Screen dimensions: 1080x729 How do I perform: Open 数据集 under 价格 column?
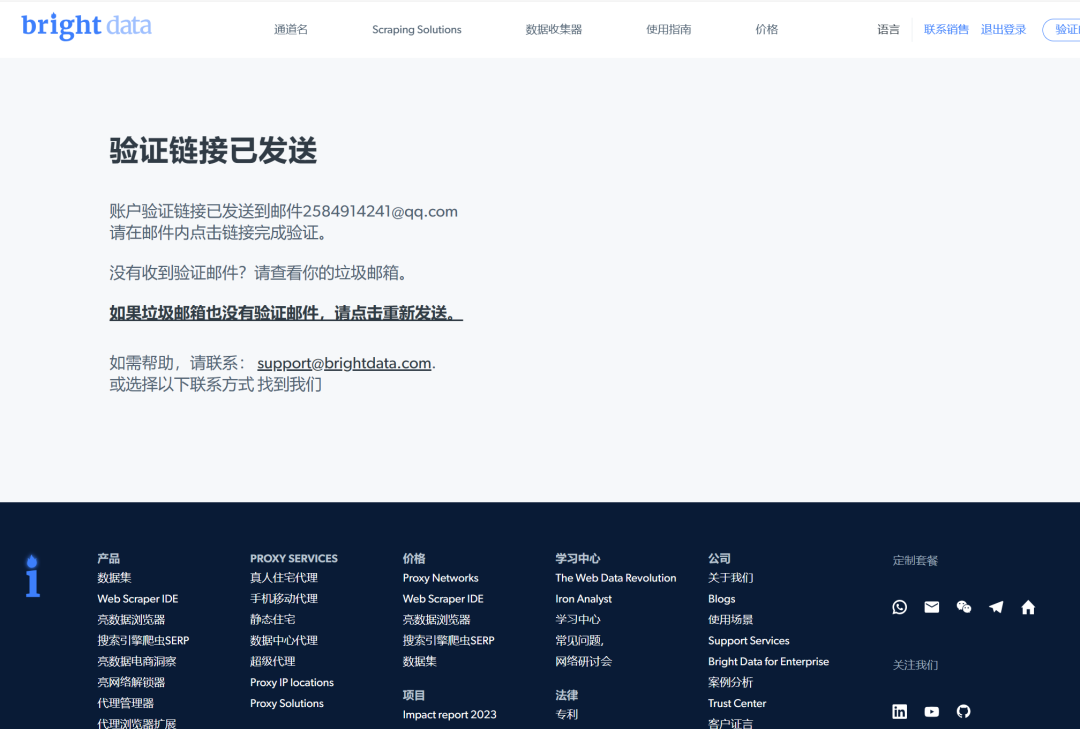click(420, 661)
